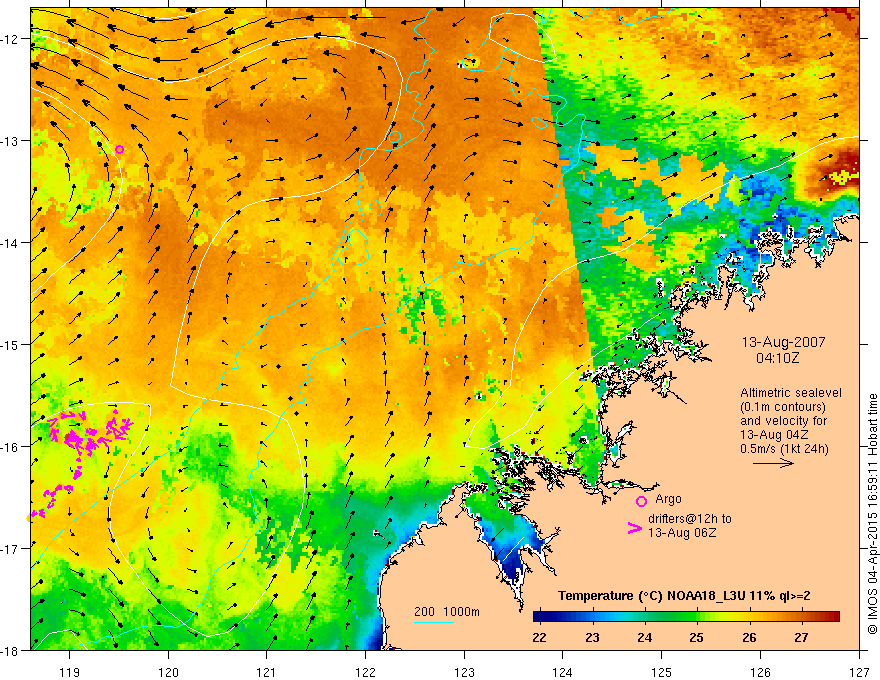
Task: Click the '0.5m/s (1kt 24h)' text
Action: pyautogui.click(x=784, y=448)
